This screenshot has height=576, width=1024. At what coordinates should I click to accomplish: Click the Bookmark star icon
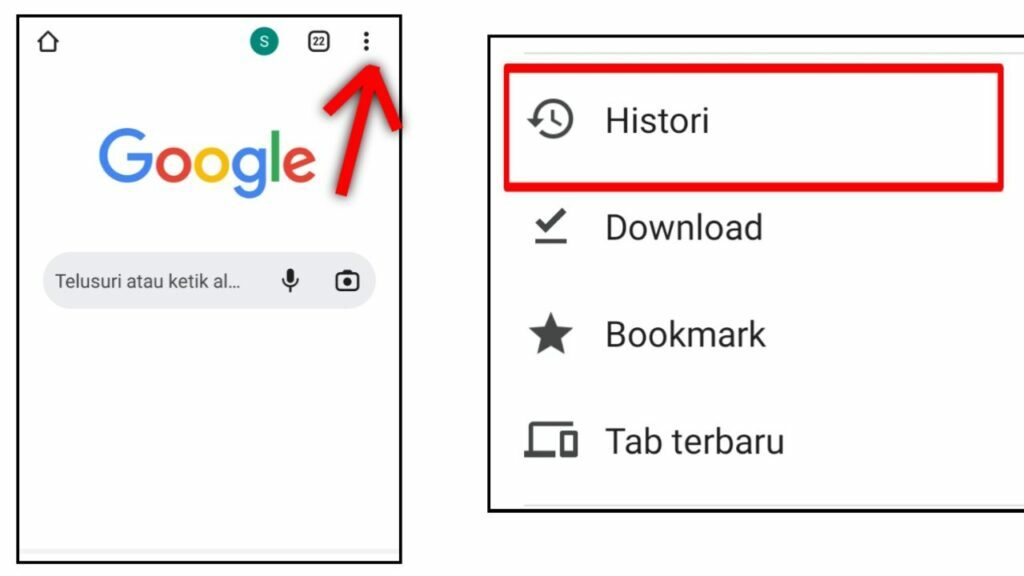point(551,334)
